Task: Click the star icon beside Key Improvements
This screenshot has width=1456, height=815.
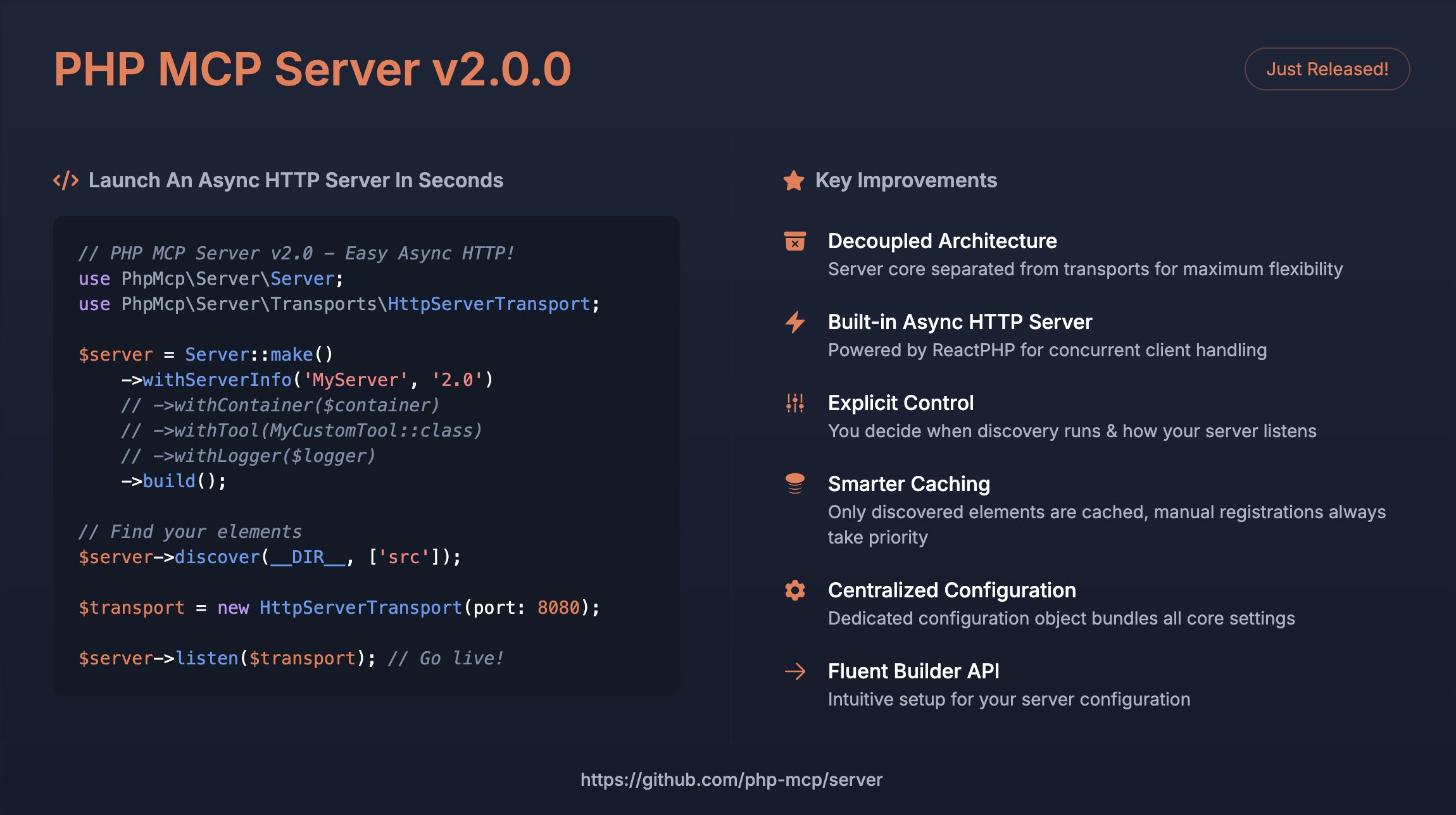Action: pyautogui.click(x=794, y=180)
